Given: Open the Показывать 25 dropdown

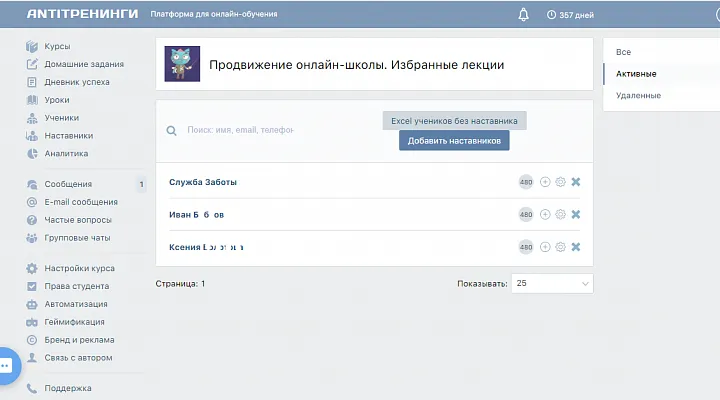Looking at the screenshot, I should pos(551,284).
